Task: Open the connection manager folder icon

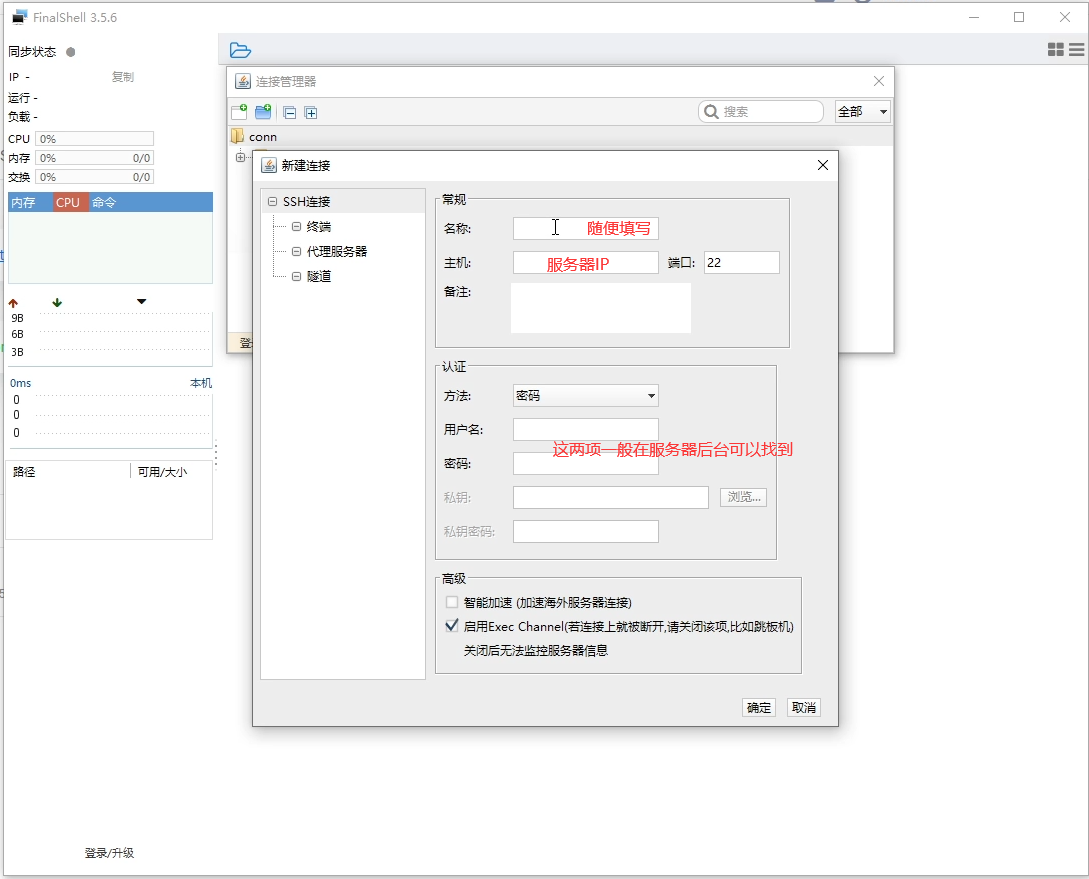Action: point(240,50)
